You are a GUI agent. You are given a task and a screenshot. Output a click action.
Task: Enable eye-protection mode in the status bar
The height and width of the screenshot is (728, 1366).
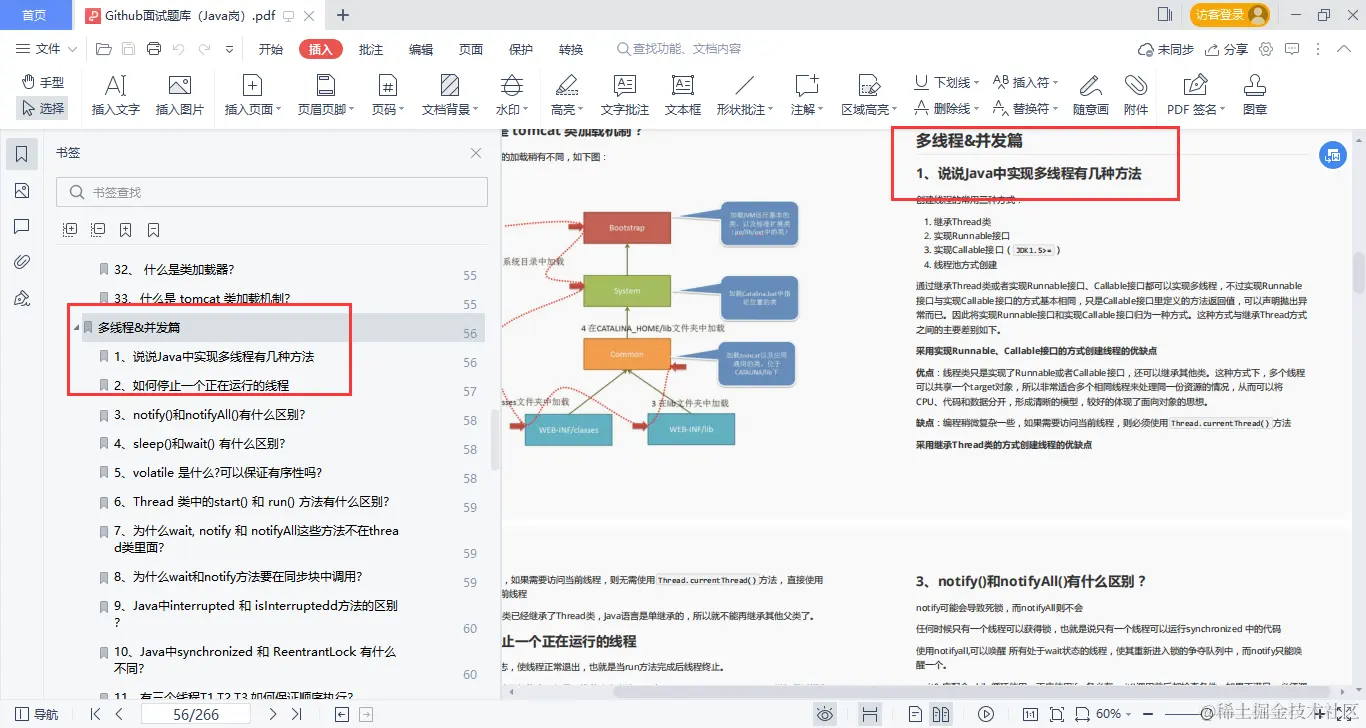tap(824, 714)
